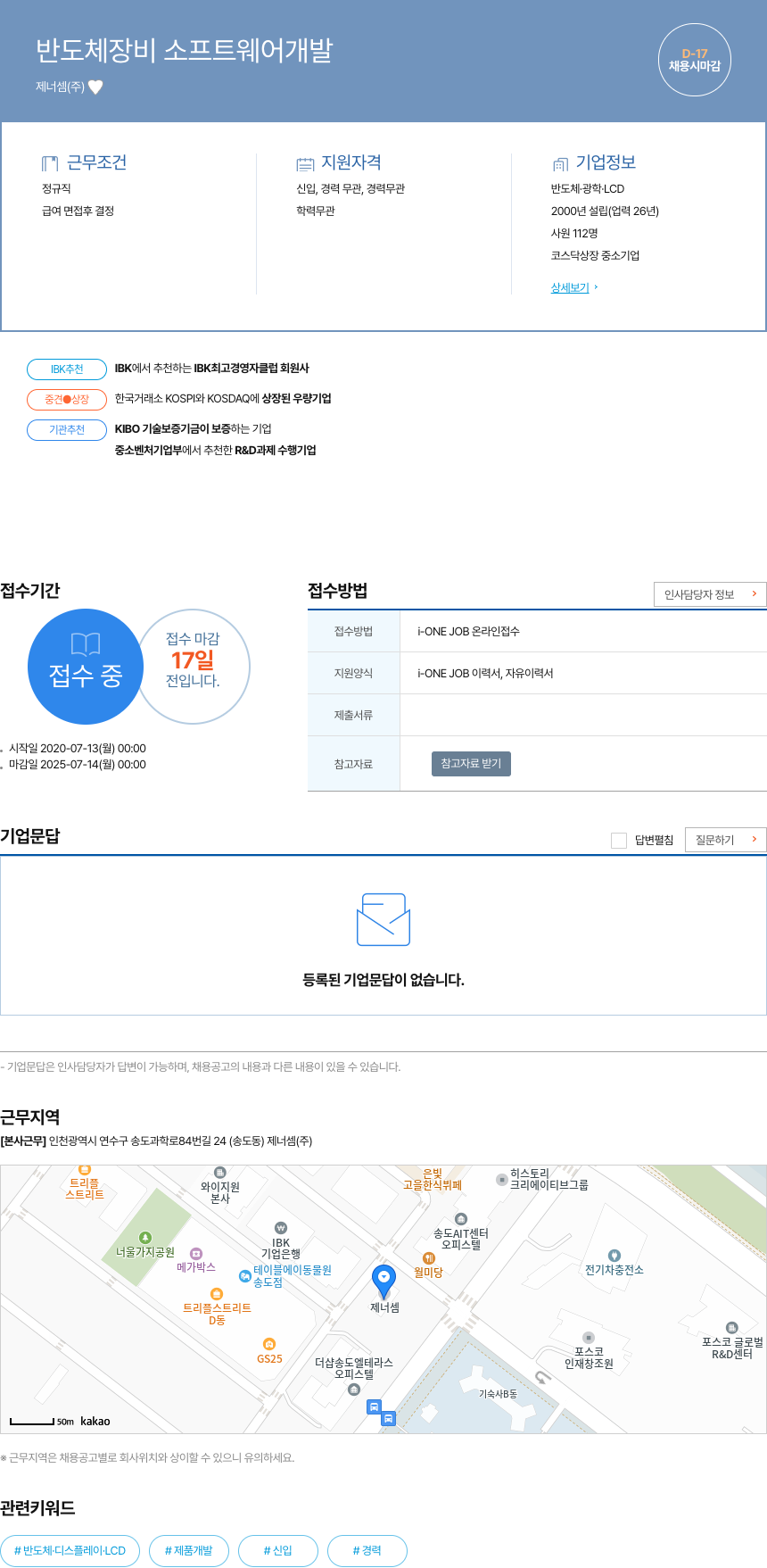Toggle the 답변펼침 checkbox
The image size is (767, 1568).
pos(619,840)
